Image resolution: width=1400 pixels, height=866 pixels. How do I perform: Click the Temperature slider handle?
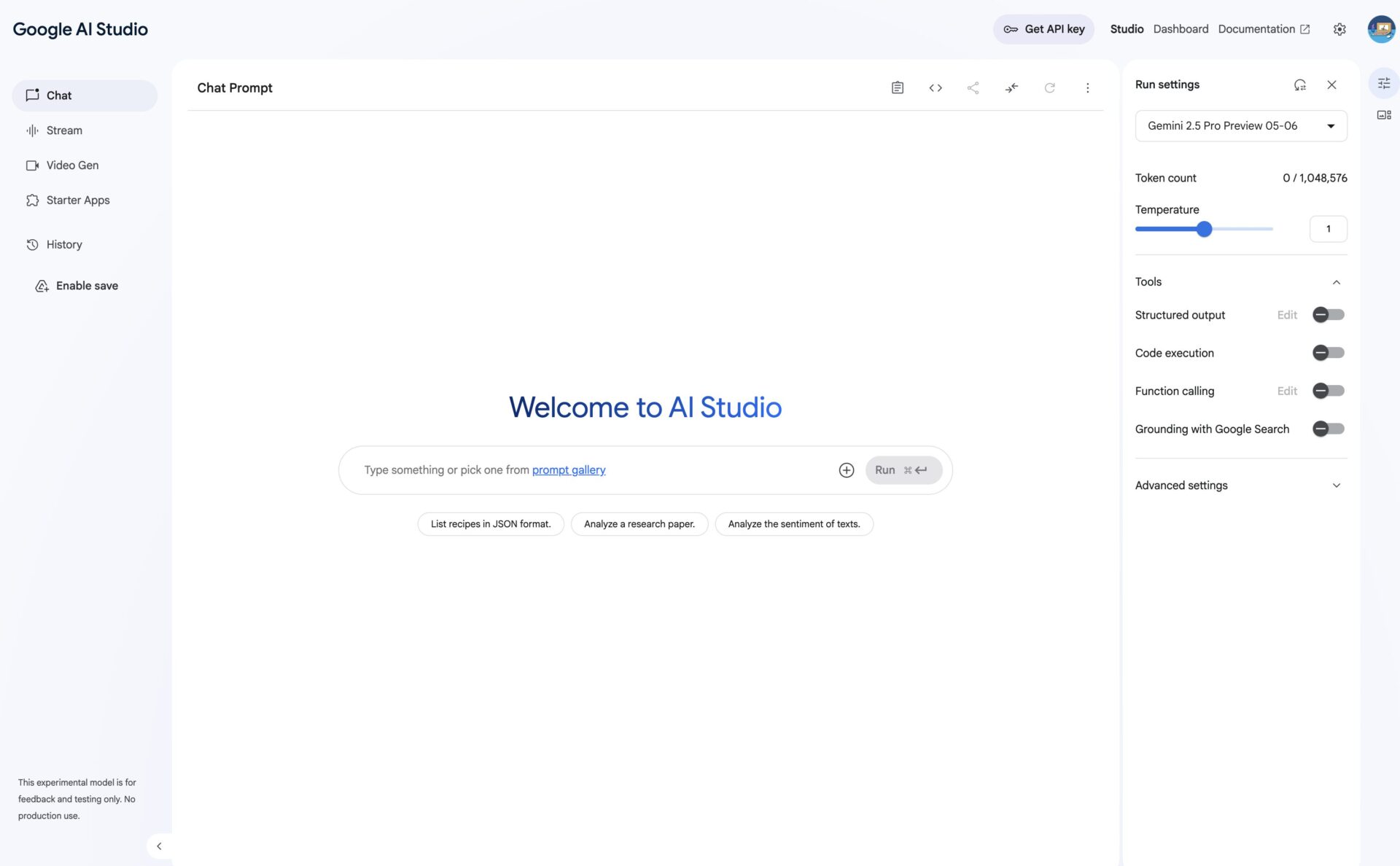tap(1204, 229)
